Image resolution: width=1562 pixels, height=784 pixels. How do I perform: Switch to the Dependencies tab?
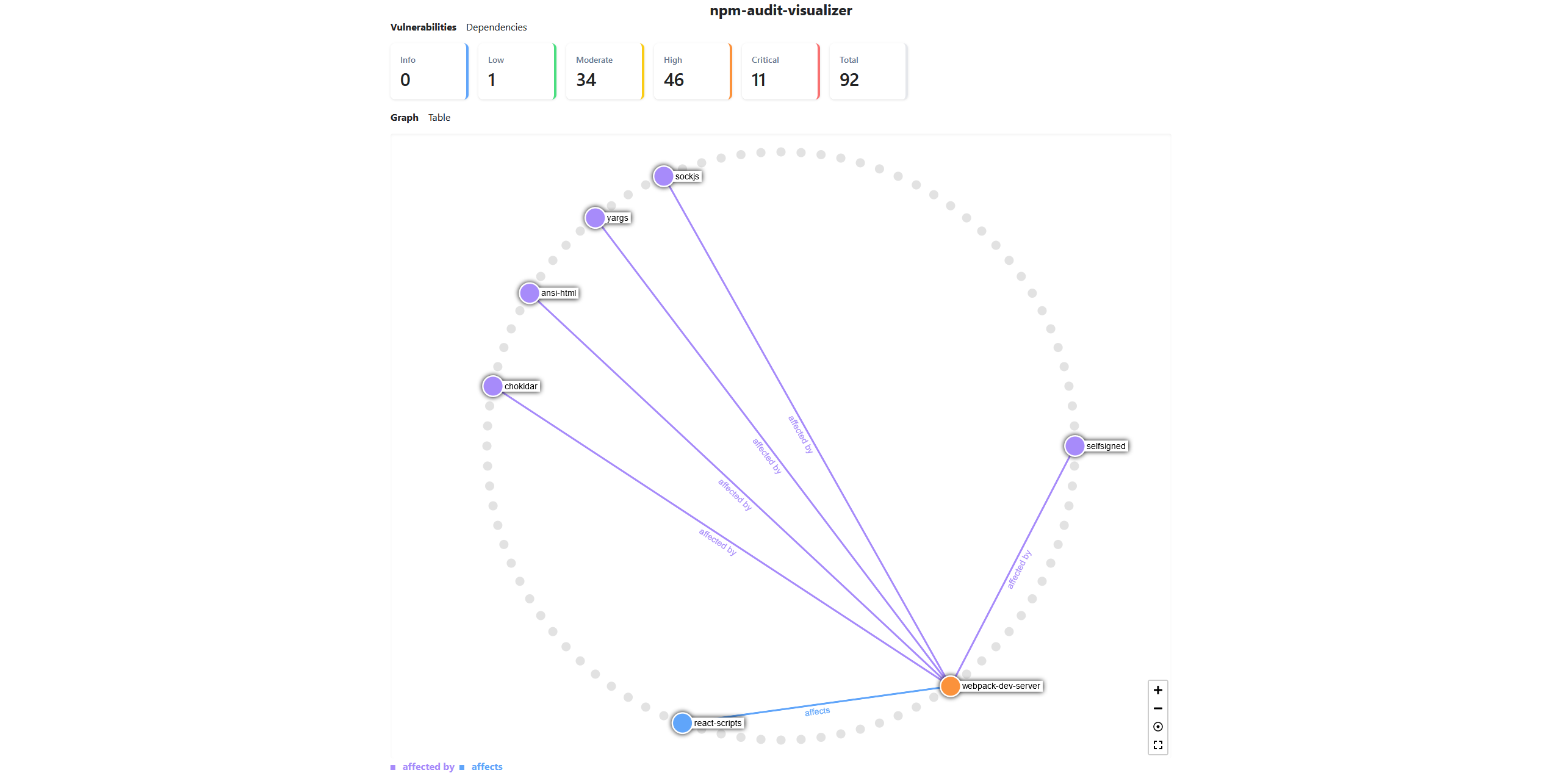(x=496, y=27)
